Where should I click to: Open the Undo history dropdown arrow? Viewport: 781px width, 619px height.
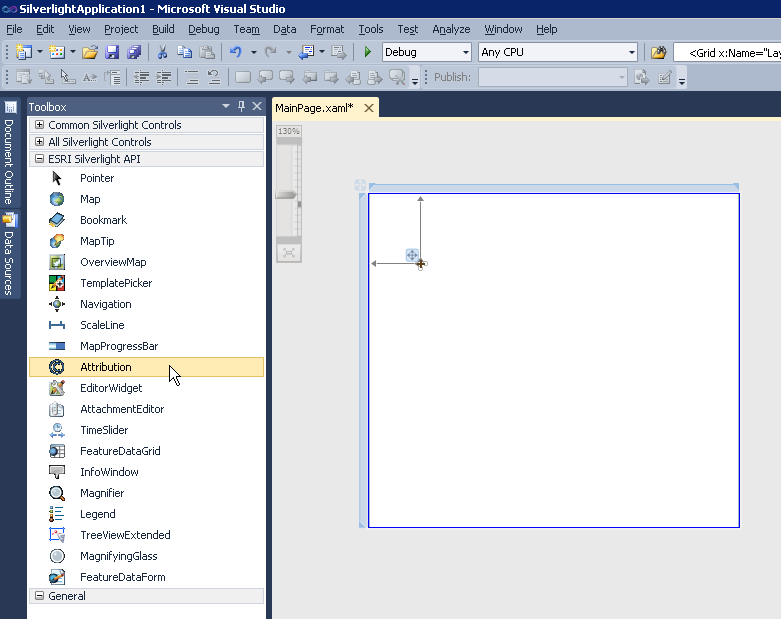[x=254, y=52]
